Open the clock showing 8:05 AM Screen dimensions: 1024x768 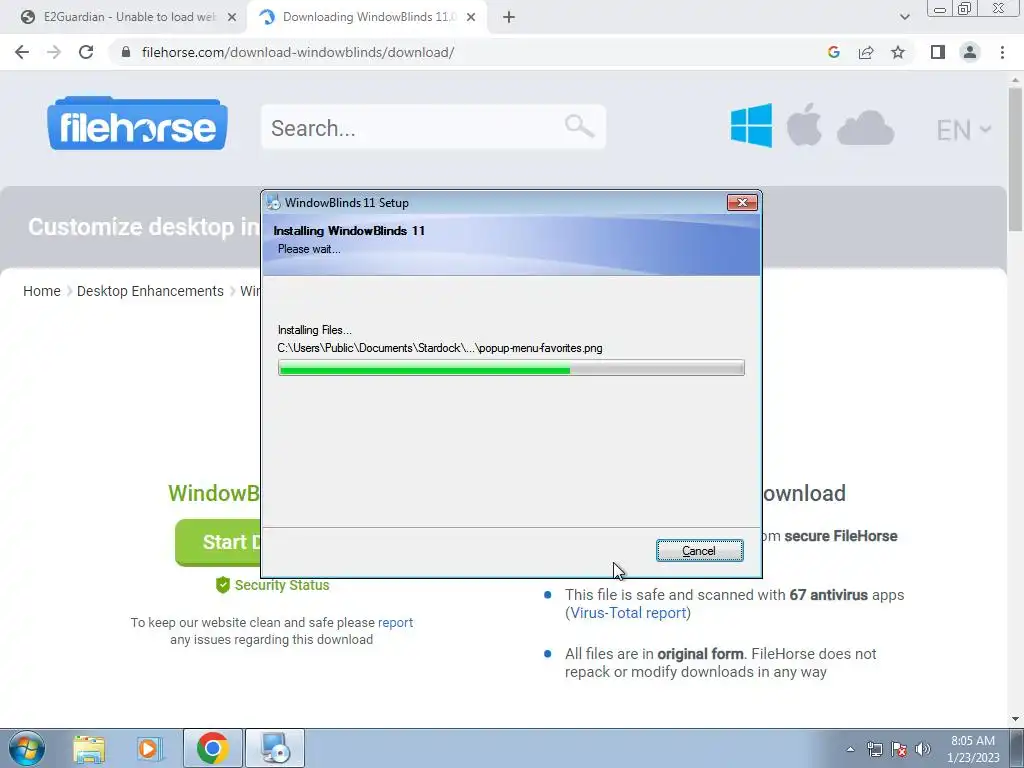[973, 749]
